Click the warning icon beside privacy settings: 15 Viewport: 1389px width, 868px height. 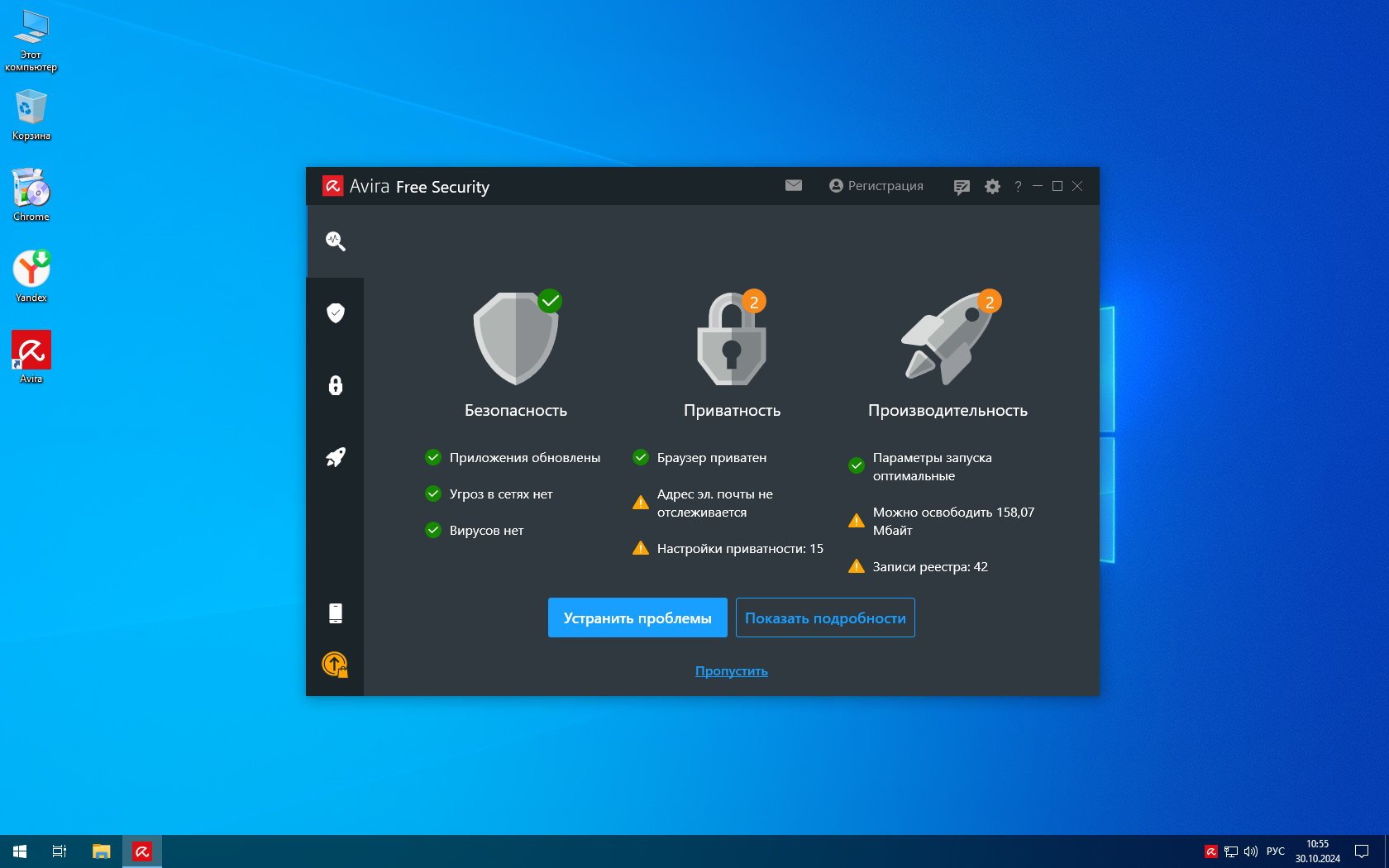[641, 548]
